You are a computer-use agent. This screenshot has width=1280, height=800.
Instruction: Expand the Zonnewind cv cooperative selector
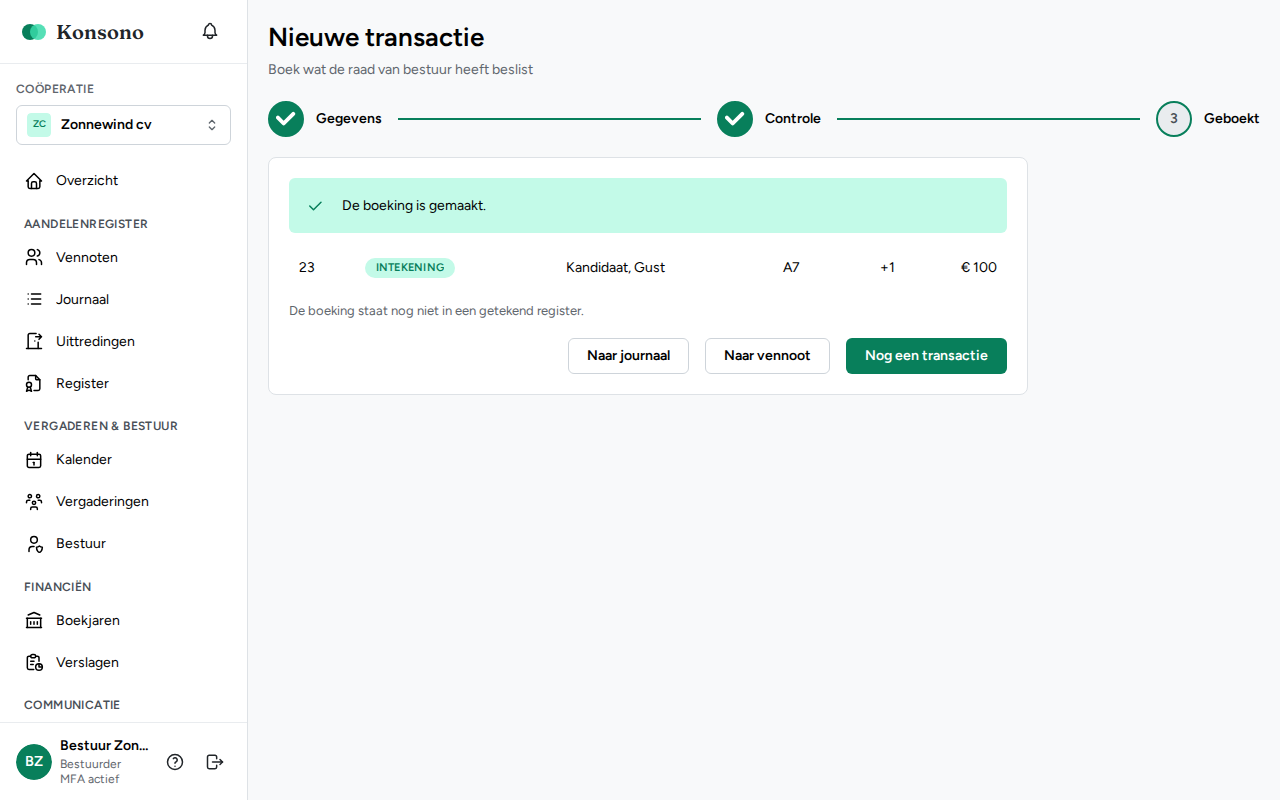click(123, 125)
